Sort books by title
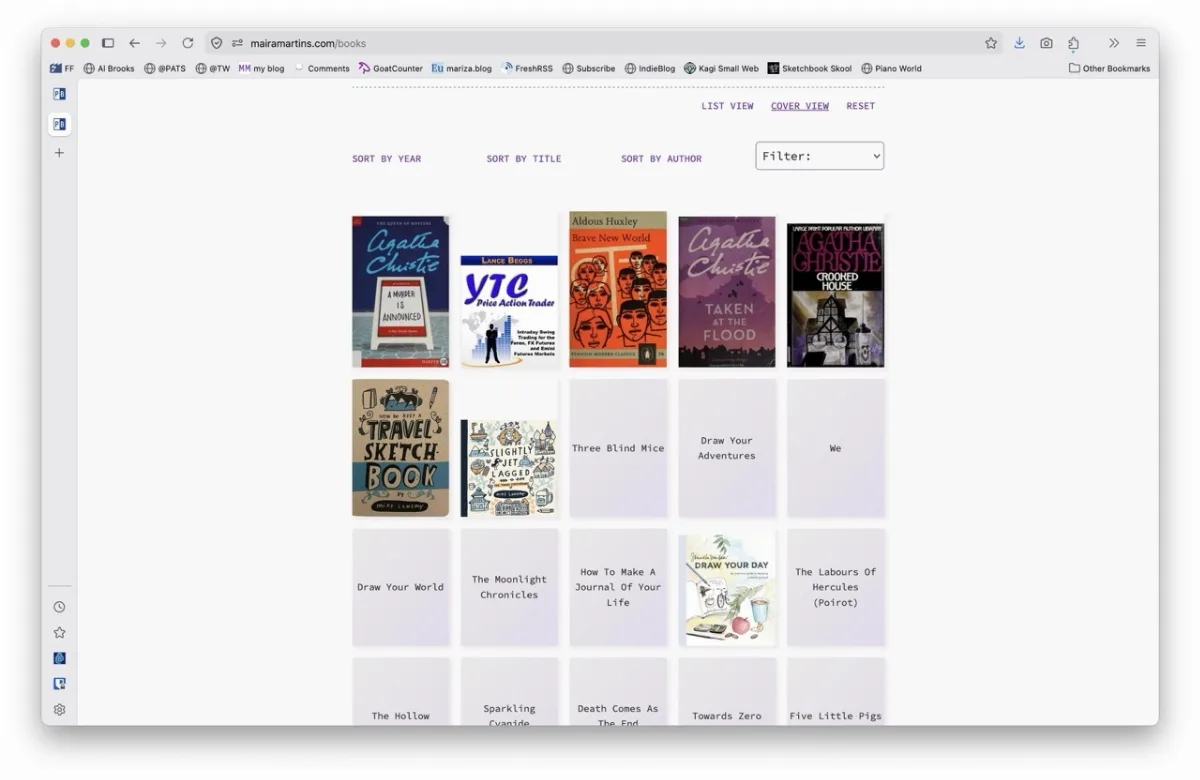 tap(524, 159)
